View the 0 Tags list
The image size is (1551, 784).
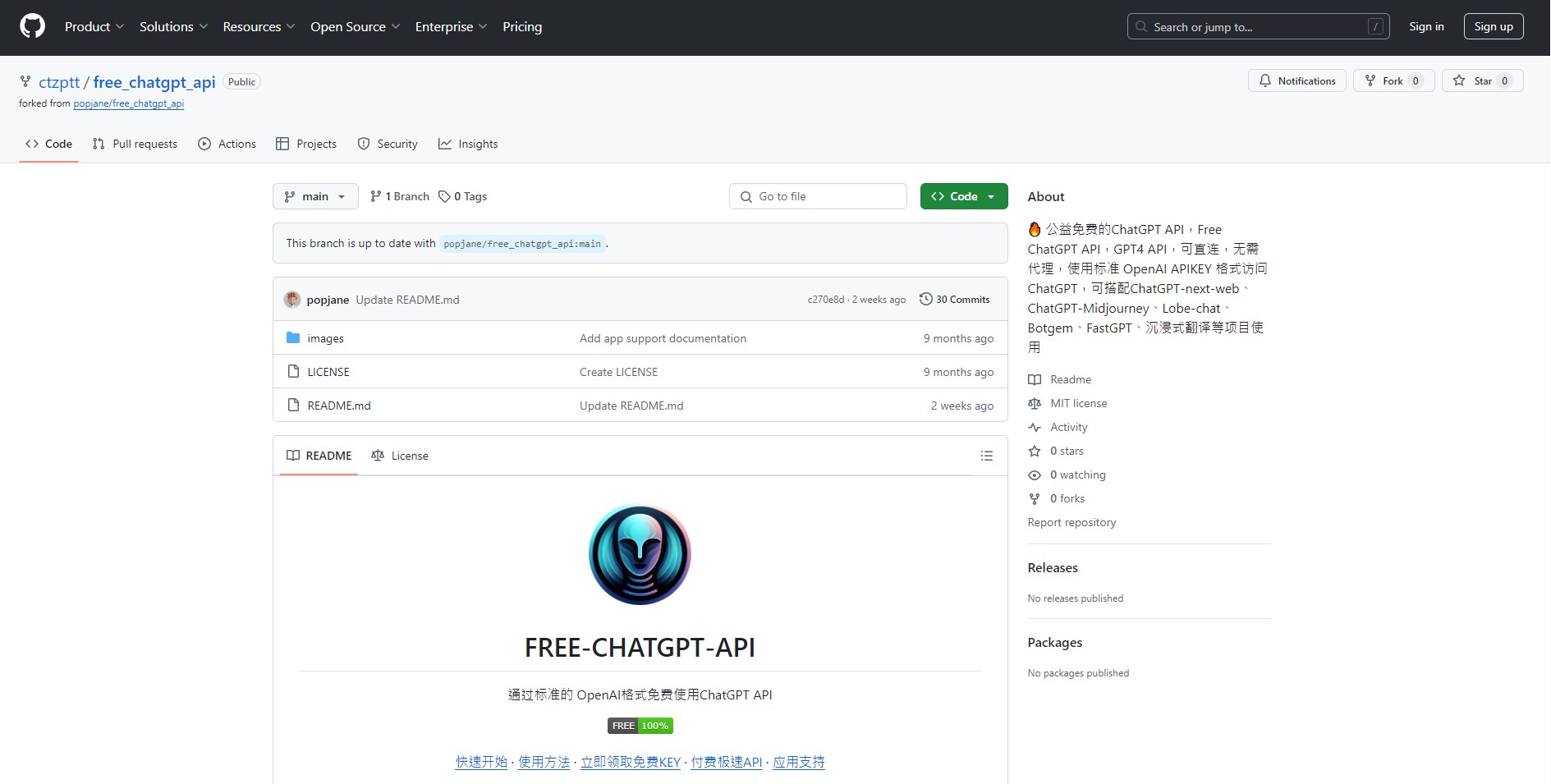(463, 196)
